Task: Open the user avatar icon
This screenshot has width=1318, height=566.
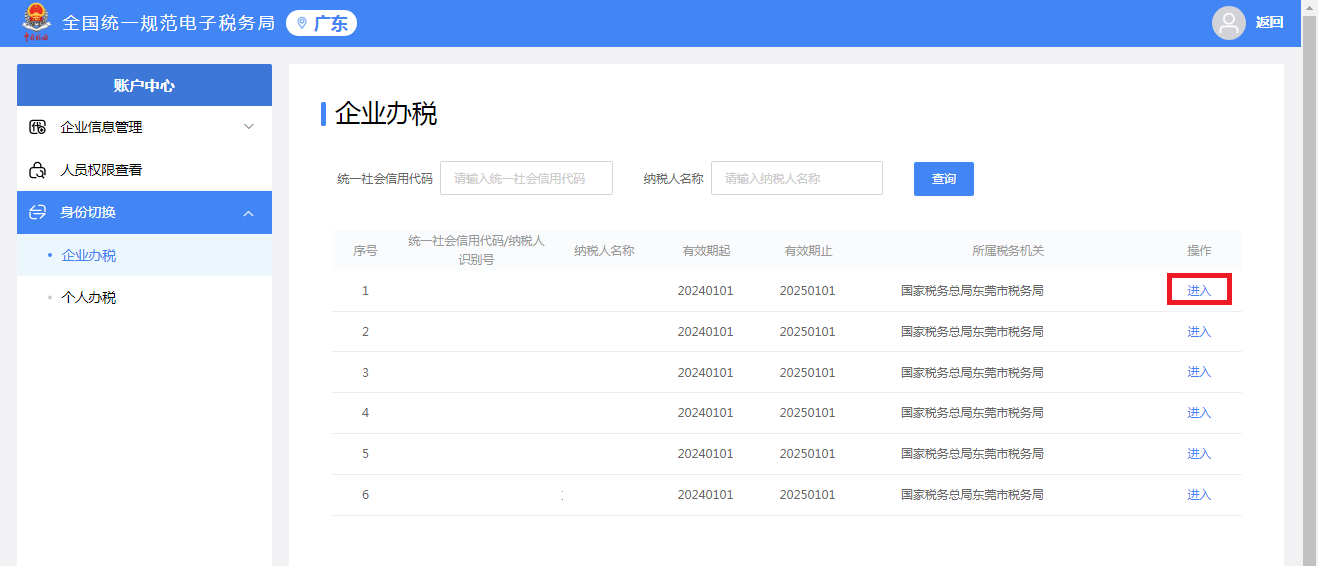Action: point(1228,23)
